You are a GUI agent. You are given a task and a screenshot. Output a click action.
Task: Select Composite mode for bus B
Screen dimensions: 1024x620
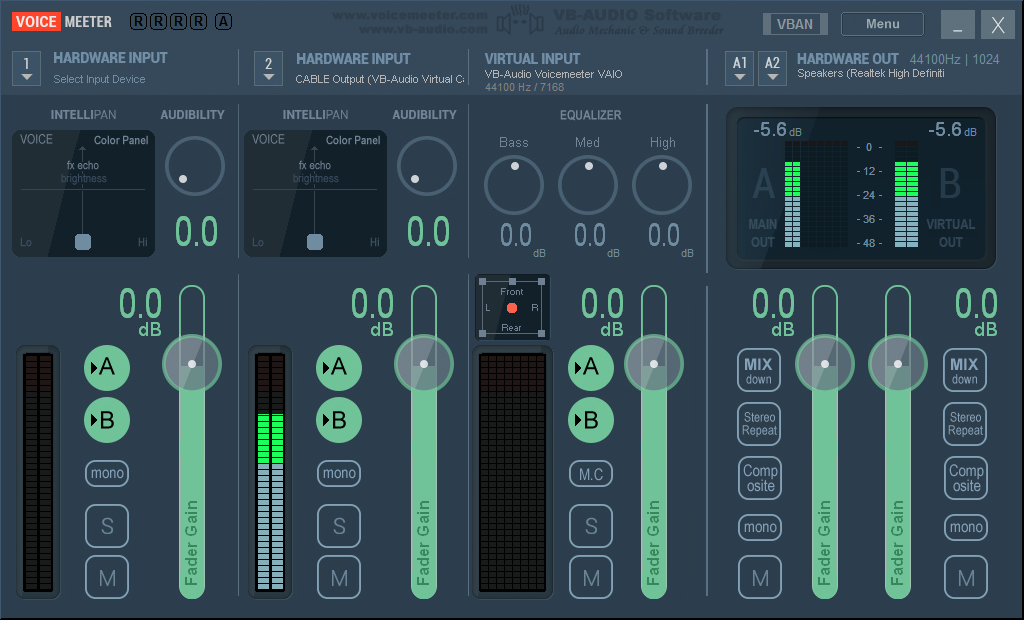click(x=966, y=478)
